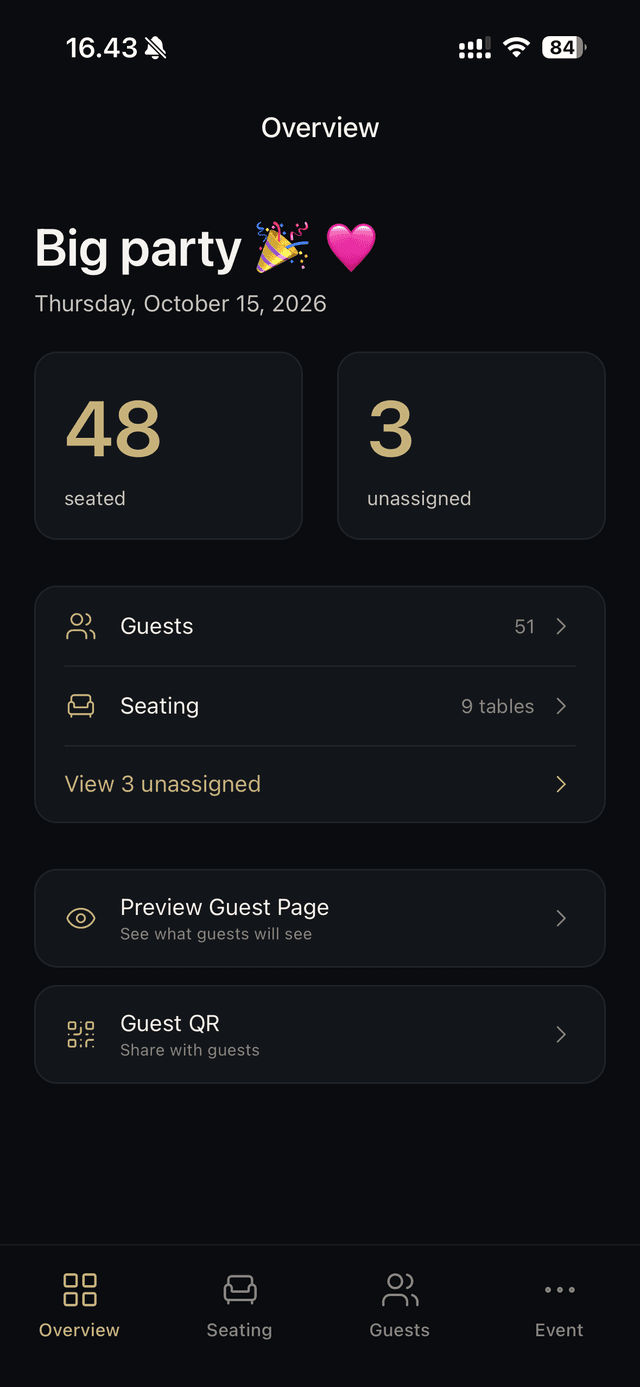
Task: Tap the 48 seated stat card
Action: coord(168,445)
